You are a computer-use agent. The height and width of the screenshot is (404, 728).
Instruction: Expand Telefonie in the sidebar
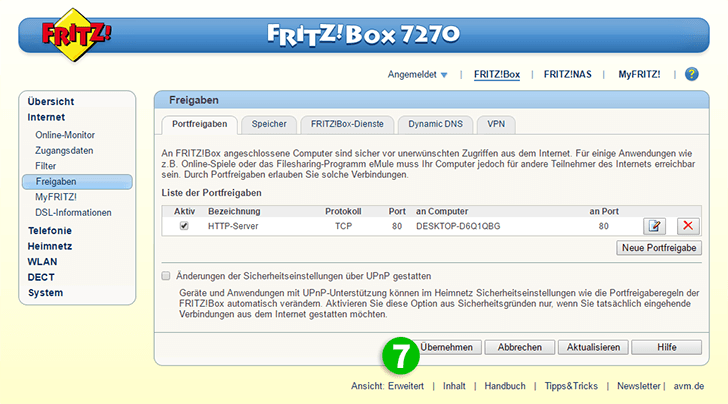[x=50, y=231]
